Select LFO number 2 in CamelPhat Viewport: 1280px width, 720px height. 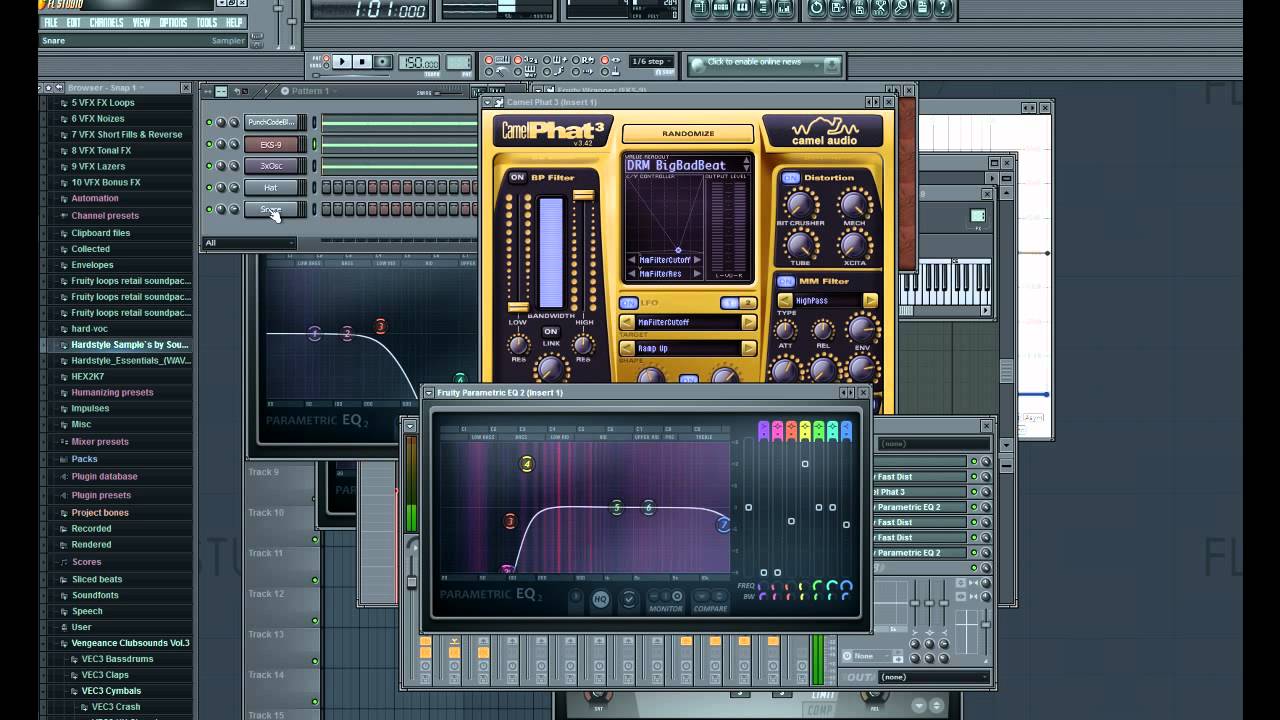pos(747,302)
